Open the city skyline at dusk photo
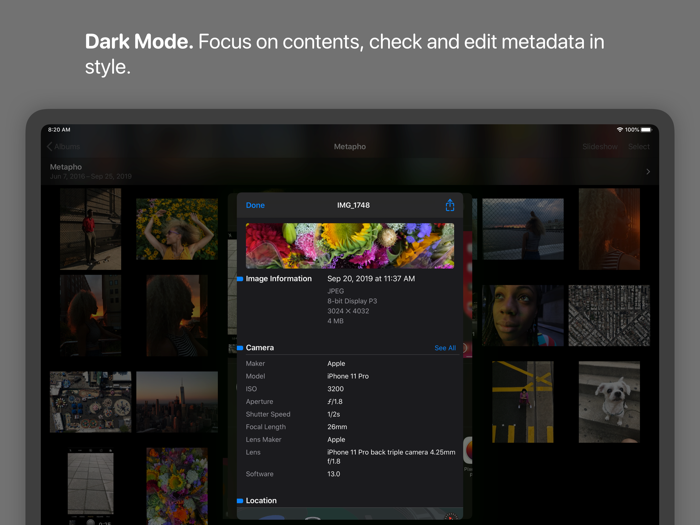 [x=177, y=402]
